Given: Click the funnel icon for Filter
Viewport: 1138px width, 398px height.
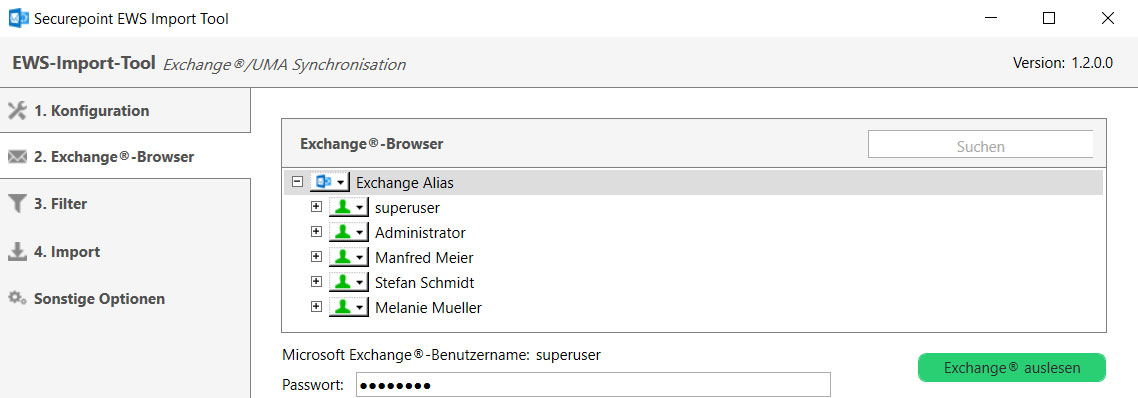Looking at the screenshot, I should pos(17,203).
